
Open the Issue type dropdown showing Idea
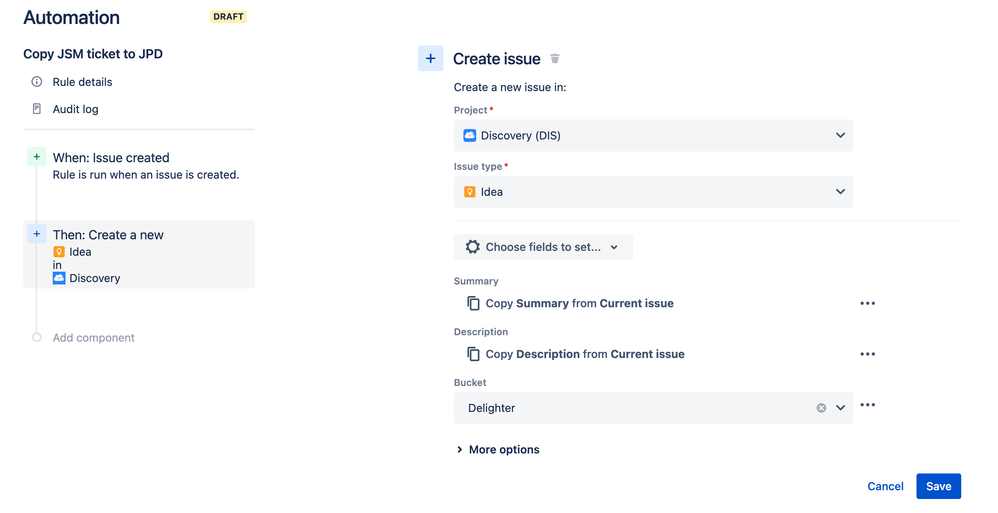(x=653, y=192)
